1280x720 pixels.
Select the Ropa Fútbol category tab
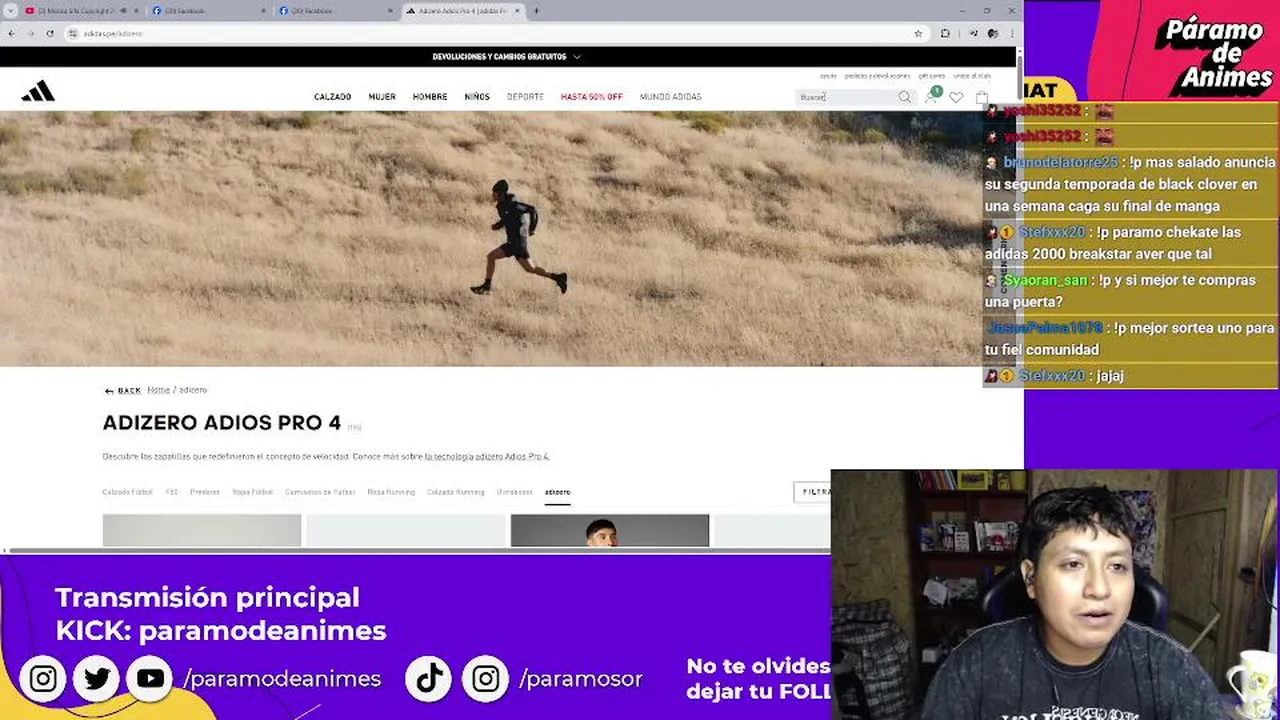[x=252, y=492]
